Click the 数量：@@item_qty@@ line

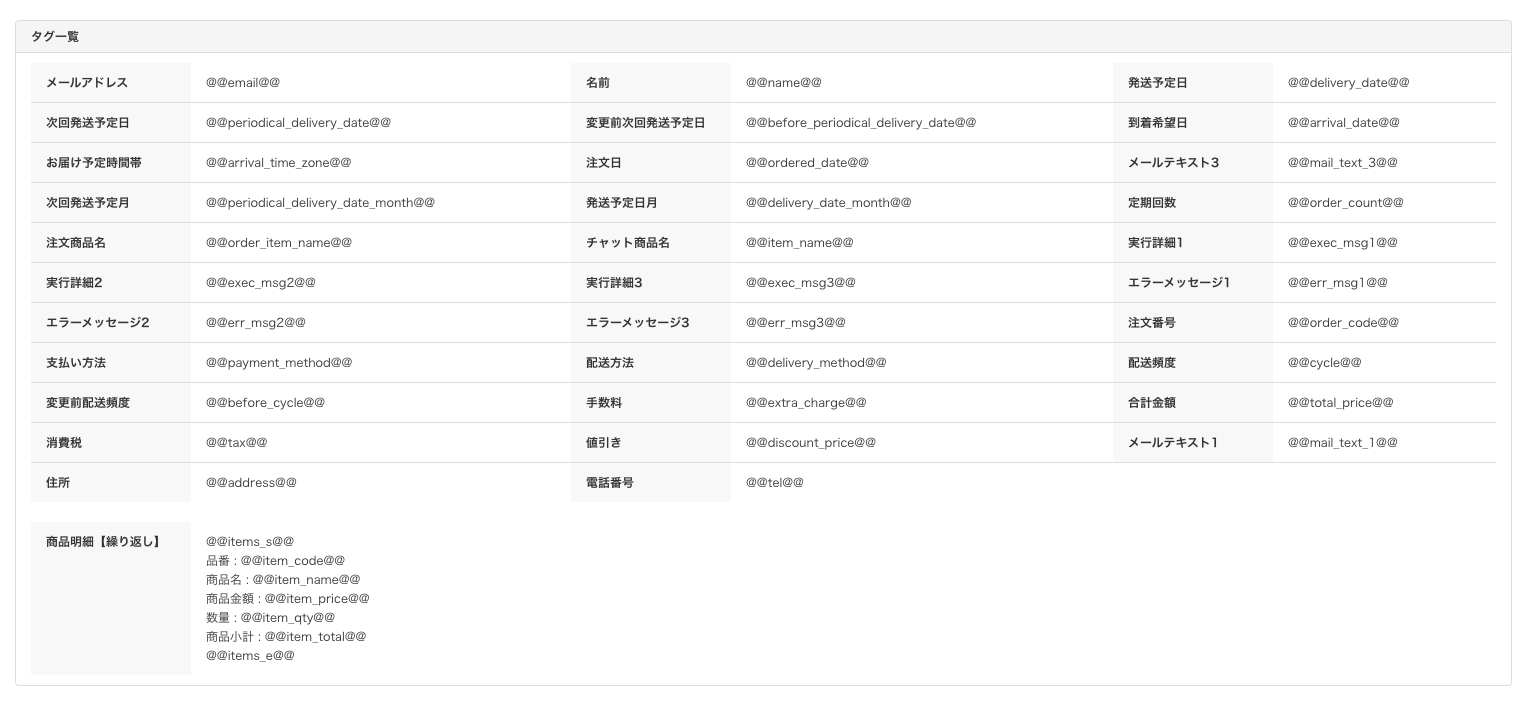[x=271, y=618]
